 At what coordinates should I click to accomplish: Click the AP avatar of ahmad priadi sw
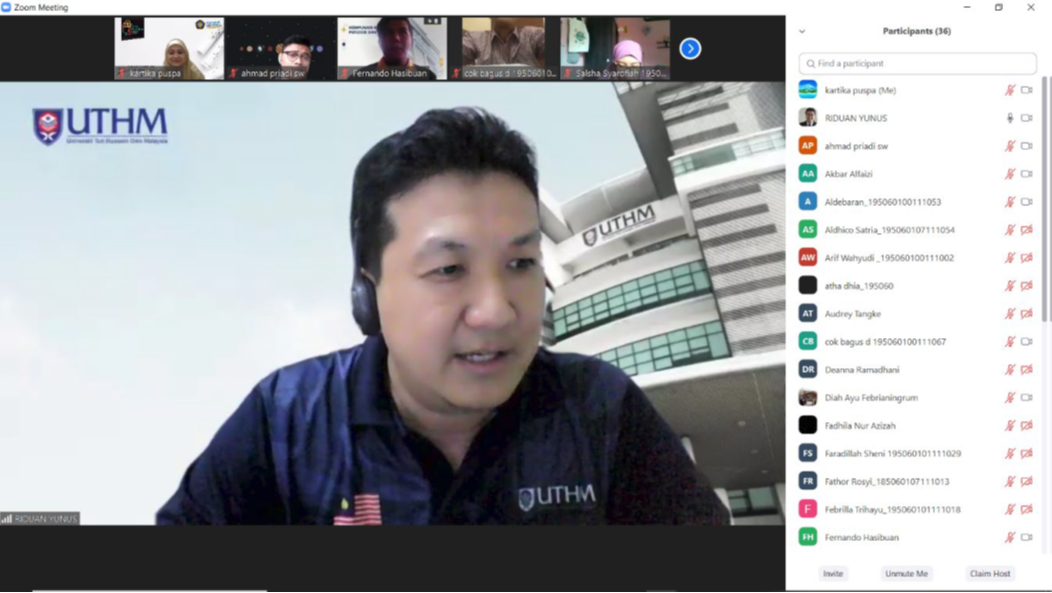[808, 146]
